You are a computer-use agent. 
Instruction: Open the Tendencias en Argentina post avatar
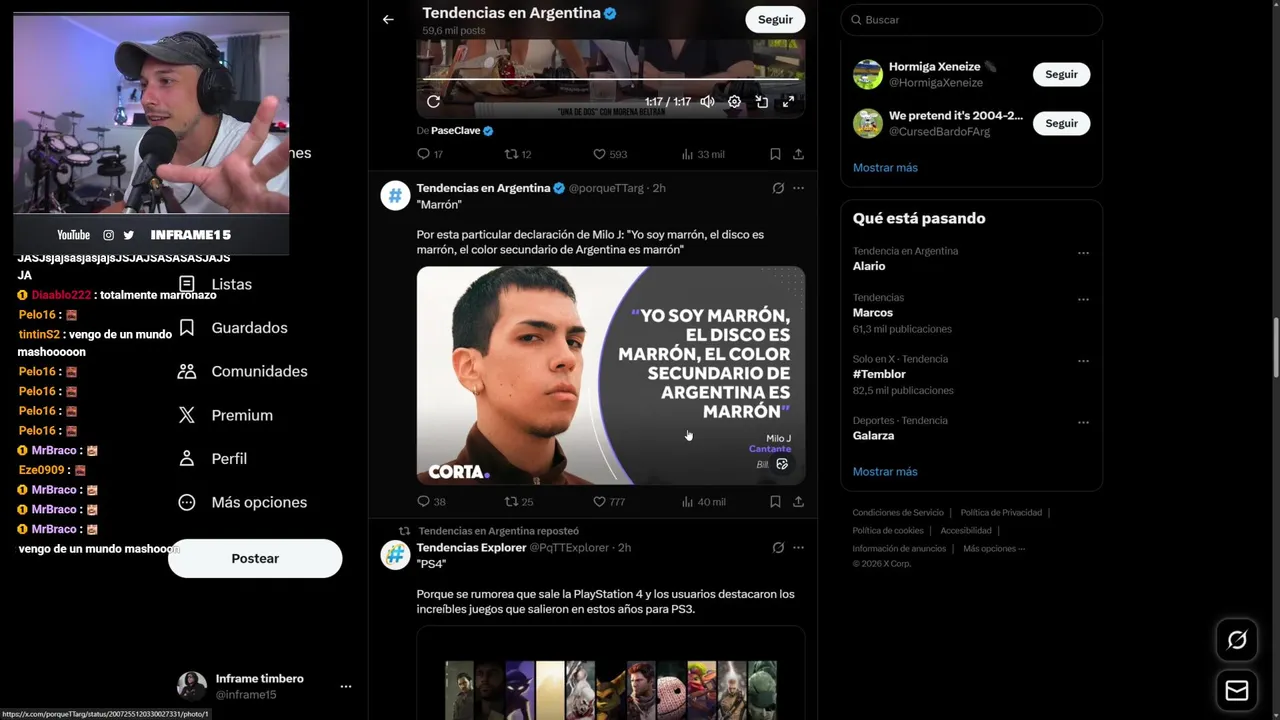(x=396, y=196)
